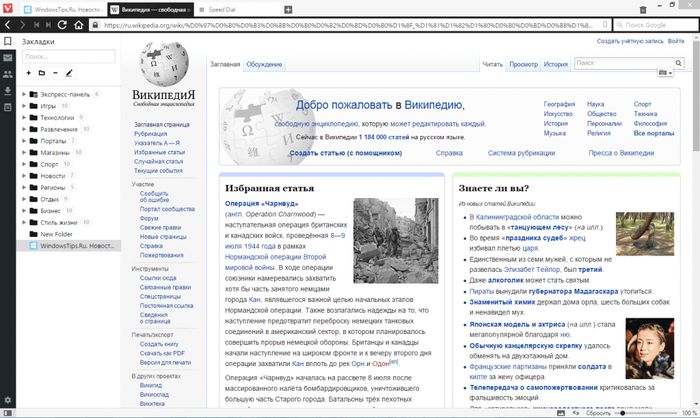Toggle the Bookmarks panel icon

pyautogui.click(x=8, y=42)
